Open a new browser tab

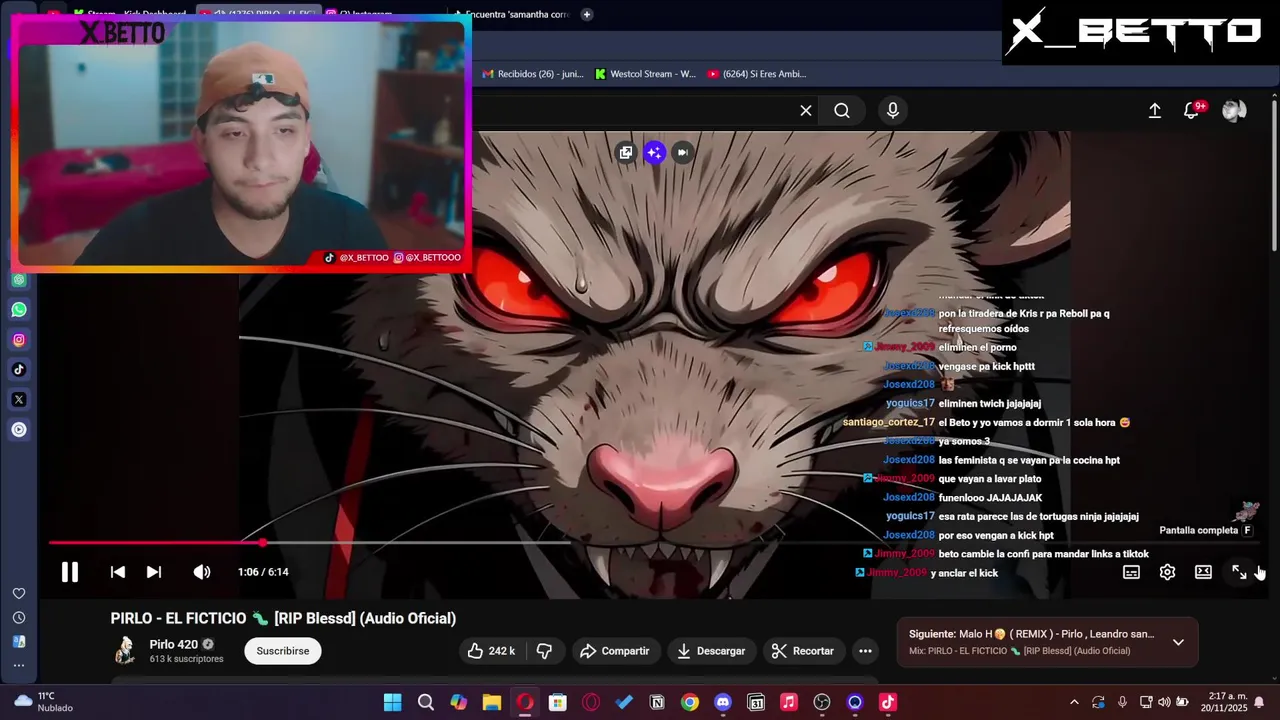(x=587, y=14)
